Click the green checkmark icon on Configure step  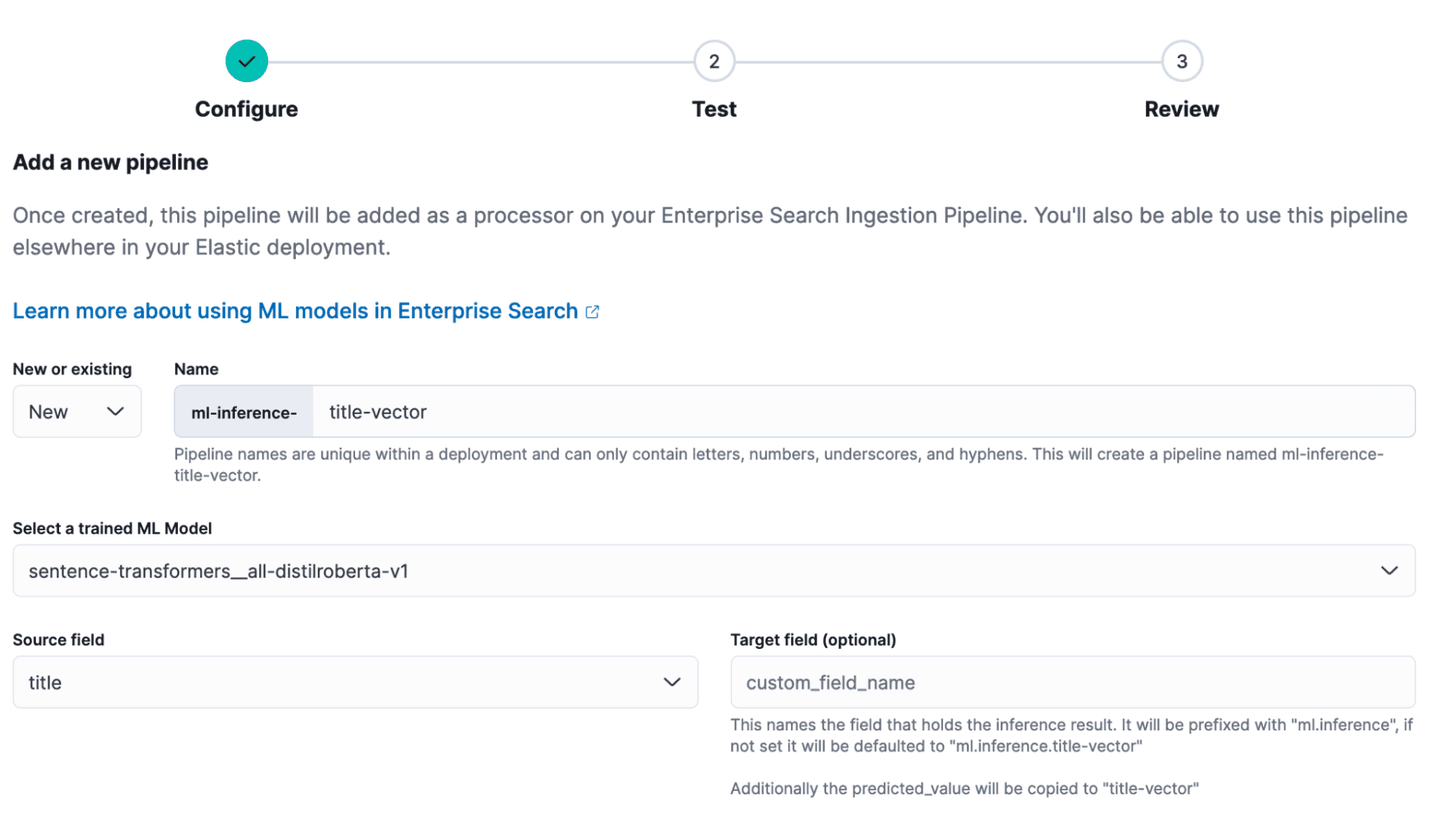coord(247,61)
